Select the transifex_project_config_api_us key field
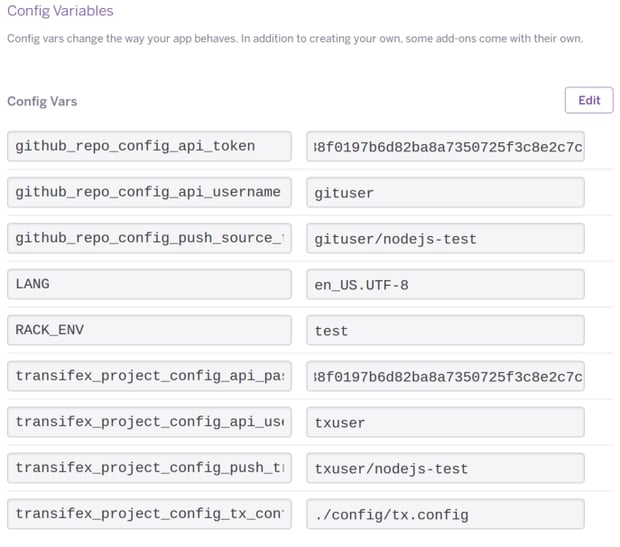Screen dimensions: 620x547 (x=149, y=422)
